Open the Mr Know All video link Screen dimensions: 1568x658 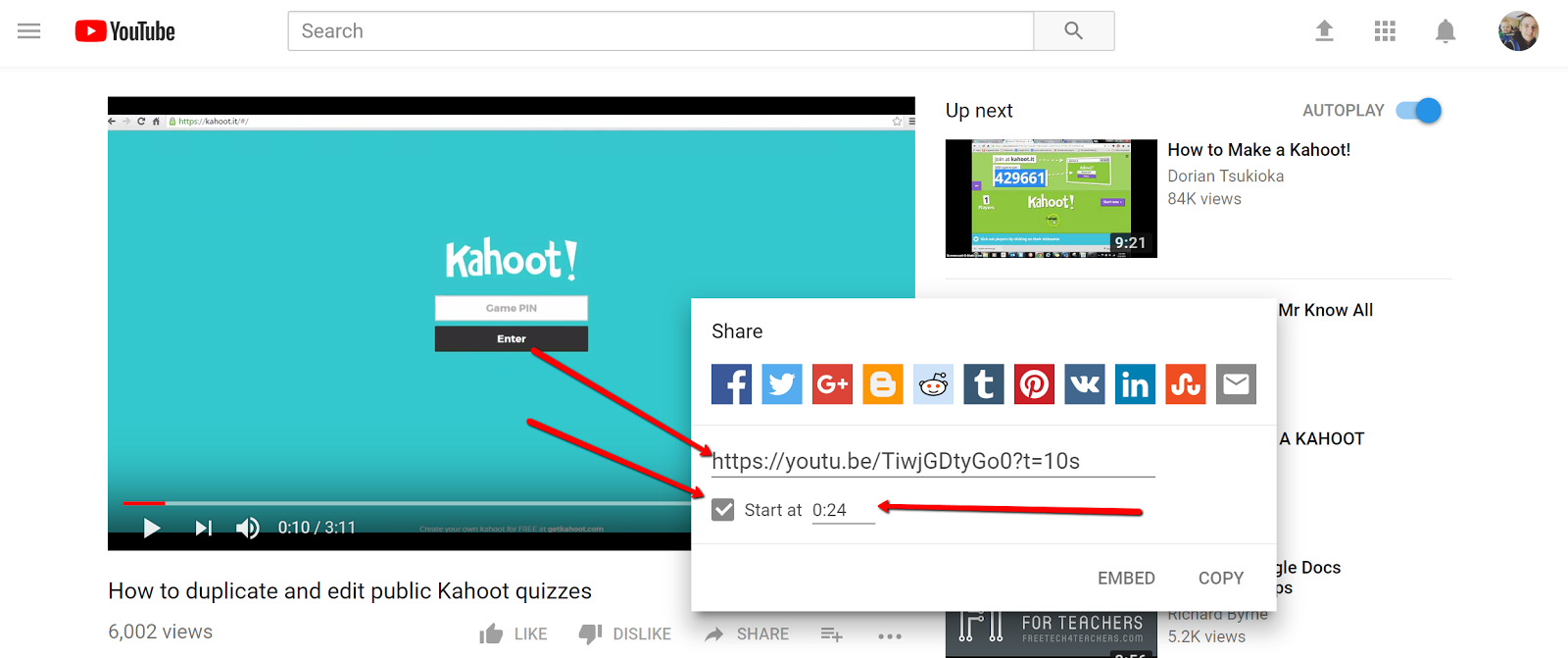(1325, 310)
